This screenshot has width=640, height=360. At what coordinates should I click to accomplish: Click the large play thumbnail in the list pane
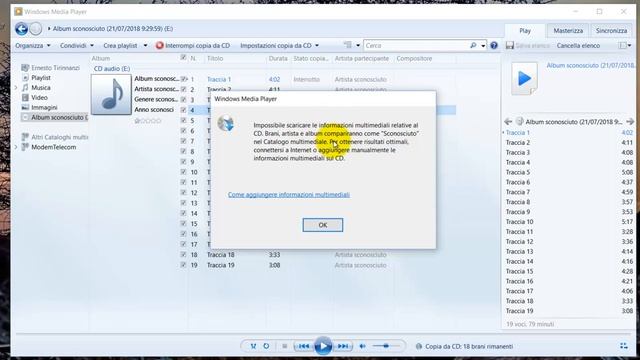click(x=524, y=78)
